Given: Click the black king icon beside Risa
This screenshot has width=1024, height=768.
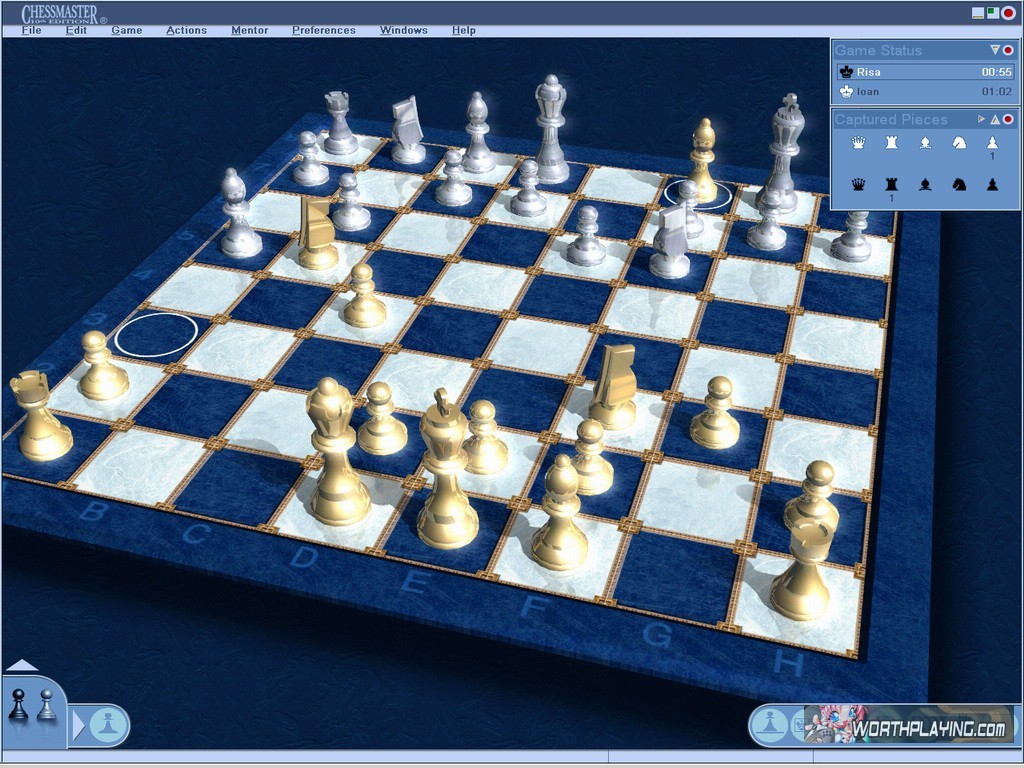Looking at the screenshot, I should click(x=846, y=72).
